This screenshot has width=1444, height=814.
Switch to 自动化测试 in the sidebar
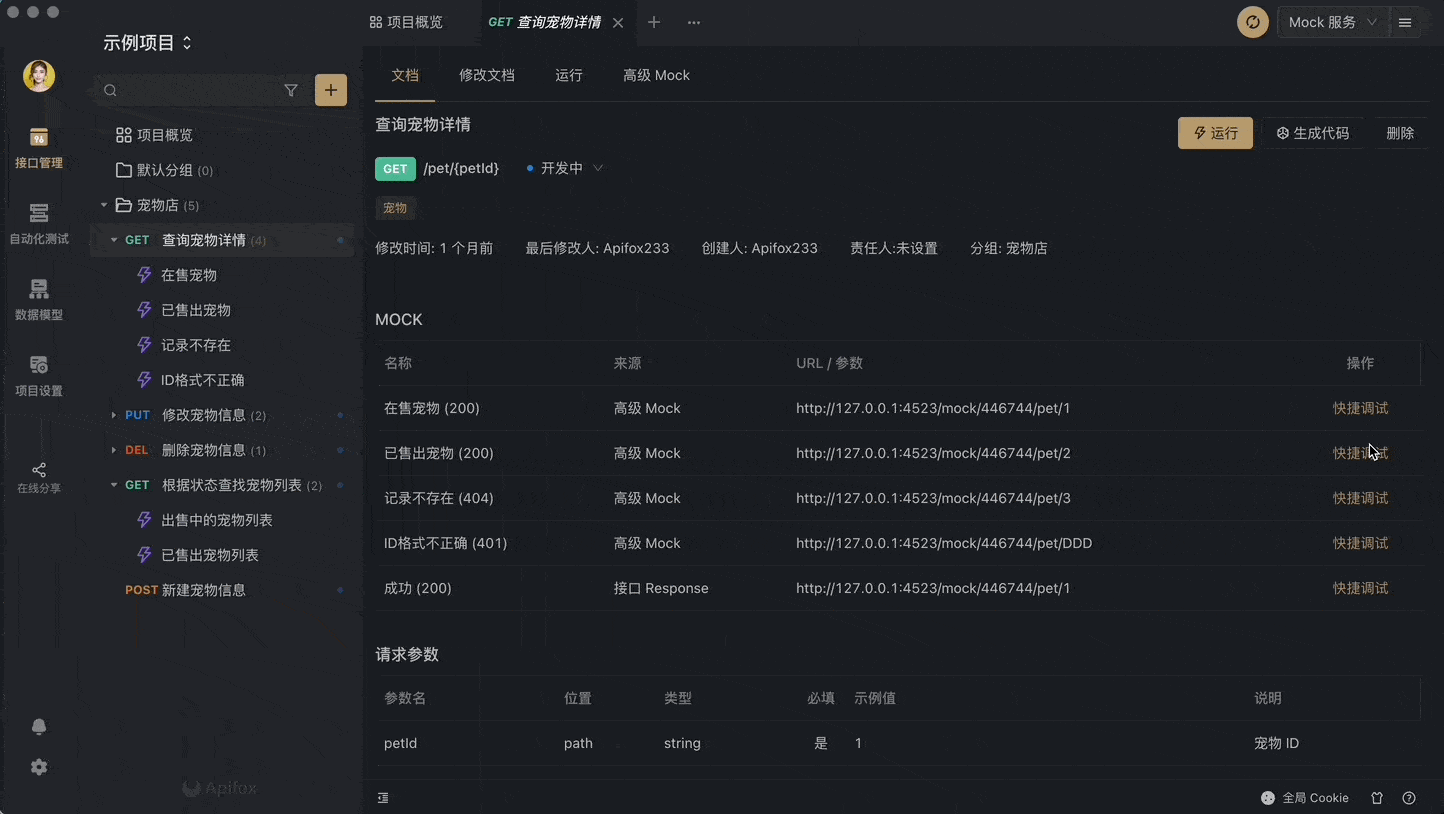pos(38,222)
